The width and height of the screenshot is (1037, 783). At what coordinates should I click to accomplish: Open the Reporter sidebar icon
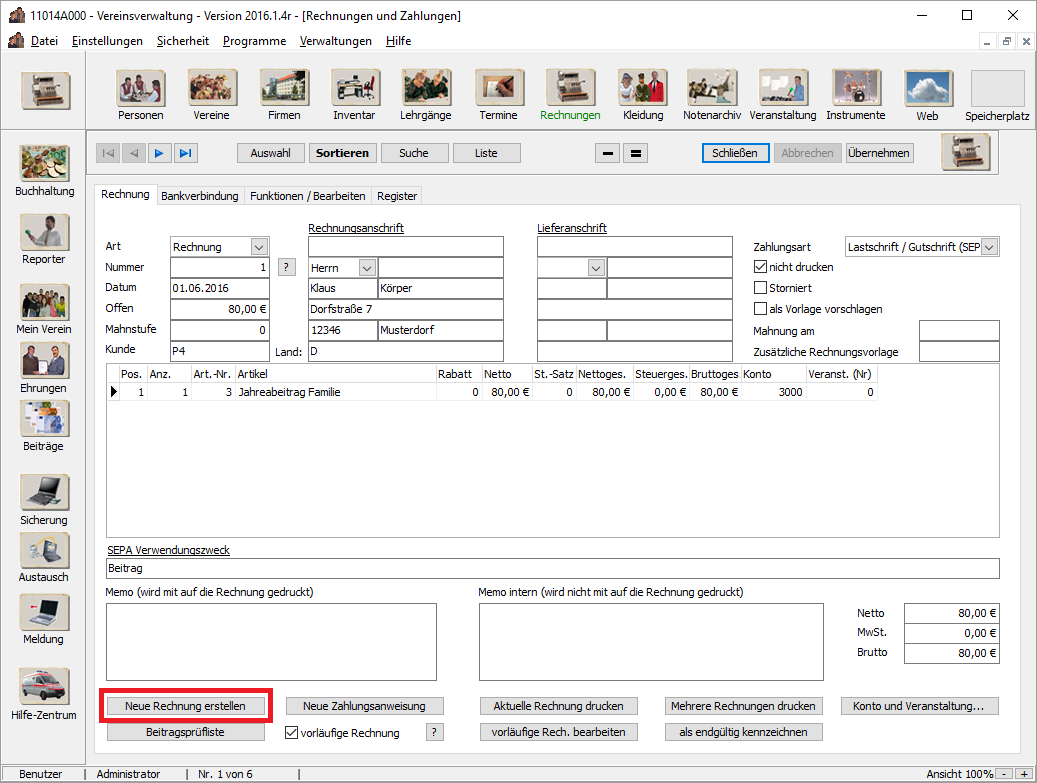[44, 232]
